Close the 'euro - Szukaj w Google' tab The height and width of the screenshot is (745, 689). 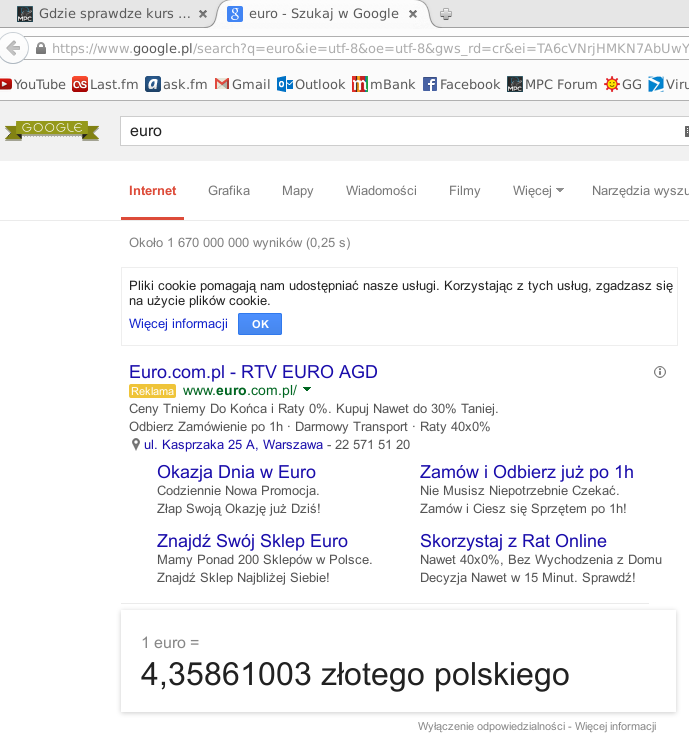click(413, 14)
